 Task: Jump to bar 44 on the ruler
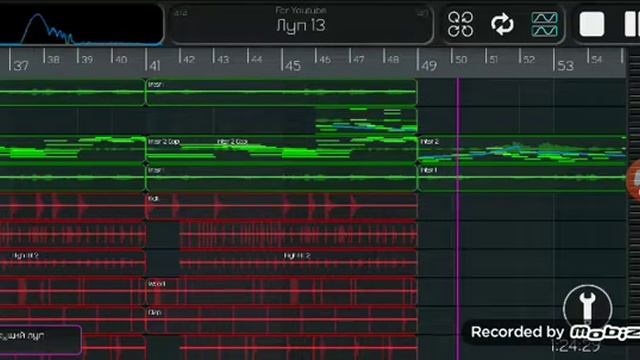(x=256, y=60)
